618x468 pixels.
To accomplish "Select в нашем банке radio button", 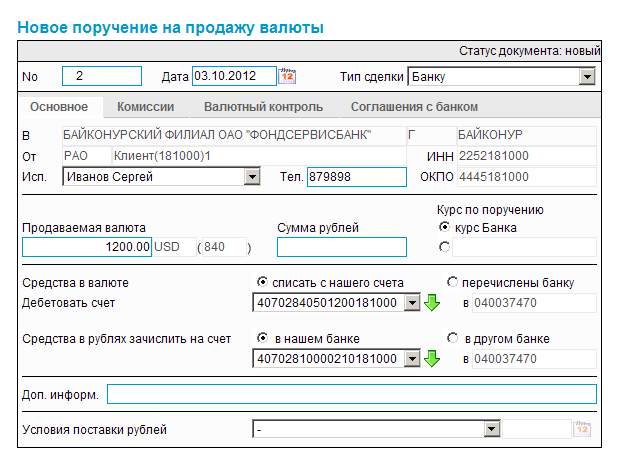I will click(262, 338).
